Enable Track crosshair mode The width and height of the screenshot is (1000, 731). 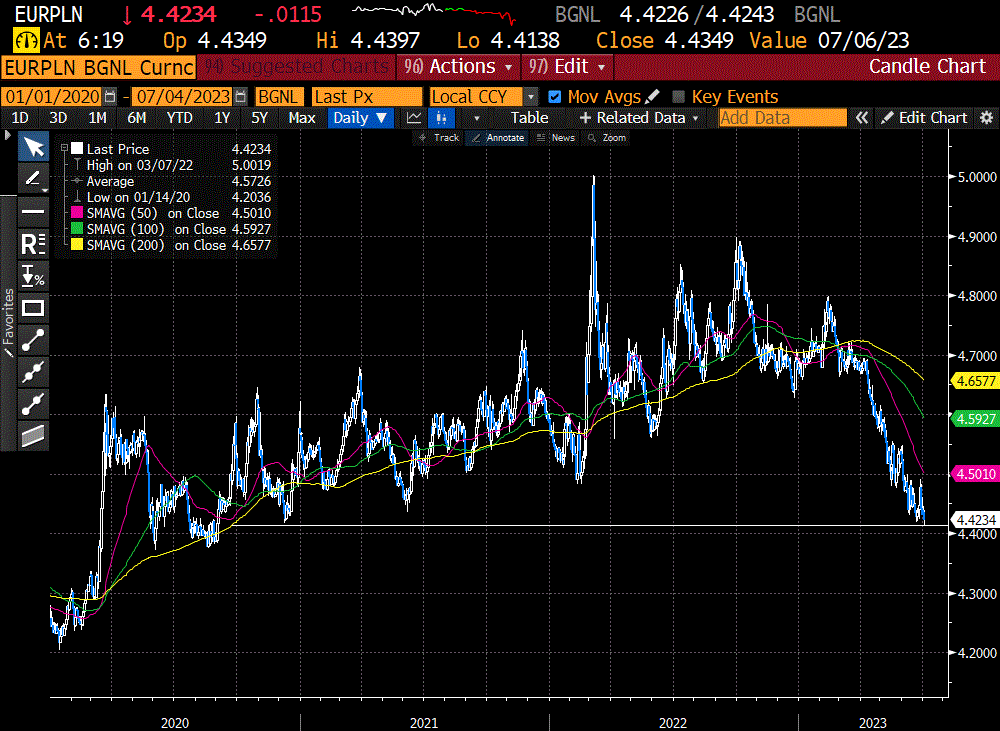[439, 138]
